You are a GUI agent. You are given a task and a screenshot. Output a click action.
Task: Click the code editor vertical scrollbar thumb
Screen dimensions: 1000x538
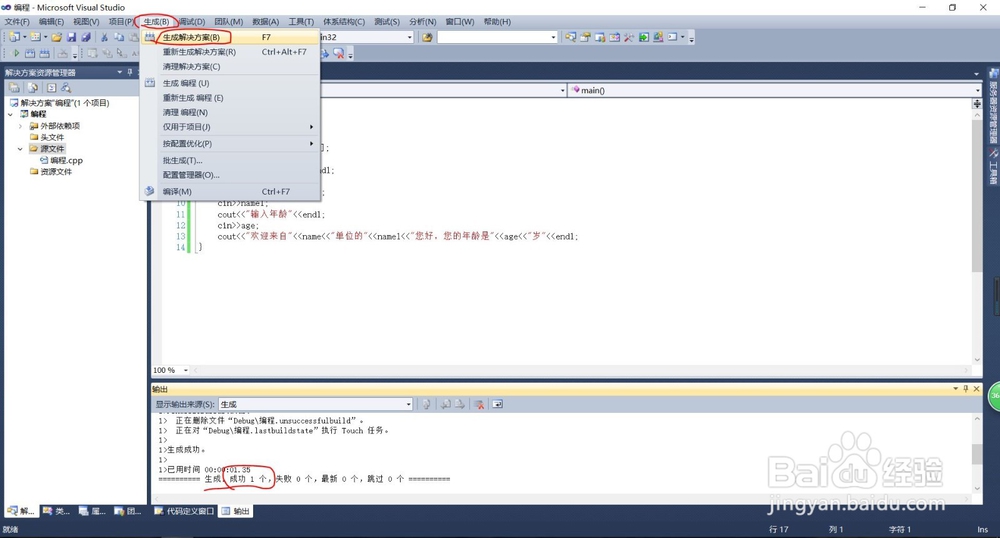coord(976,194)
